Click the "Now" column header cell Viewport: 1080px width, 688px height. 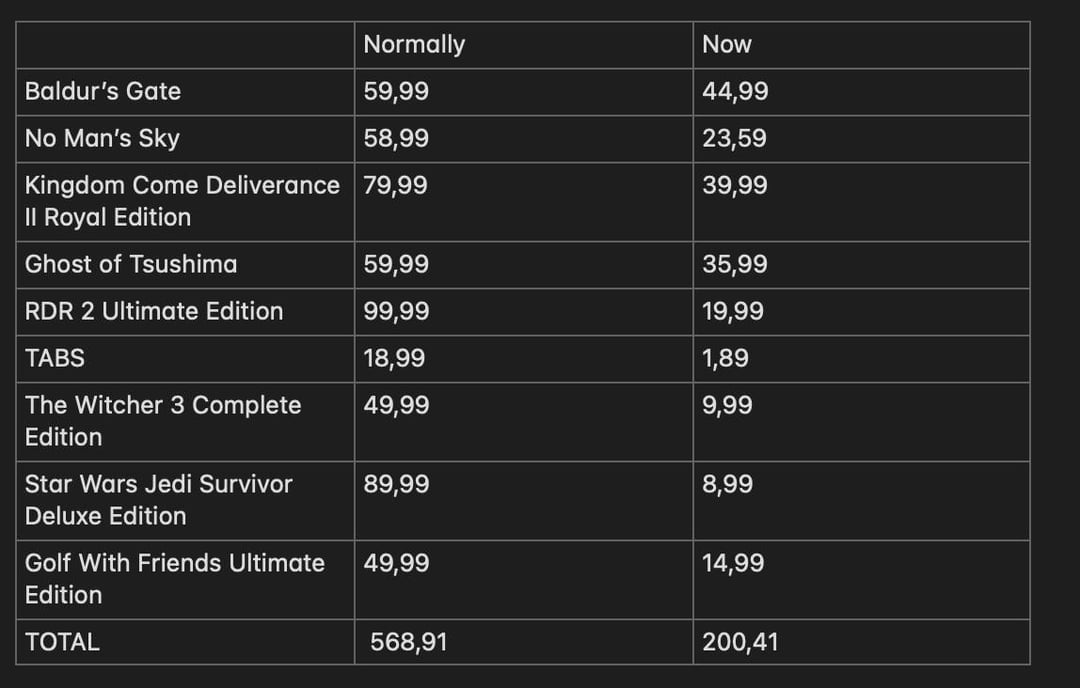click(727, 45)
